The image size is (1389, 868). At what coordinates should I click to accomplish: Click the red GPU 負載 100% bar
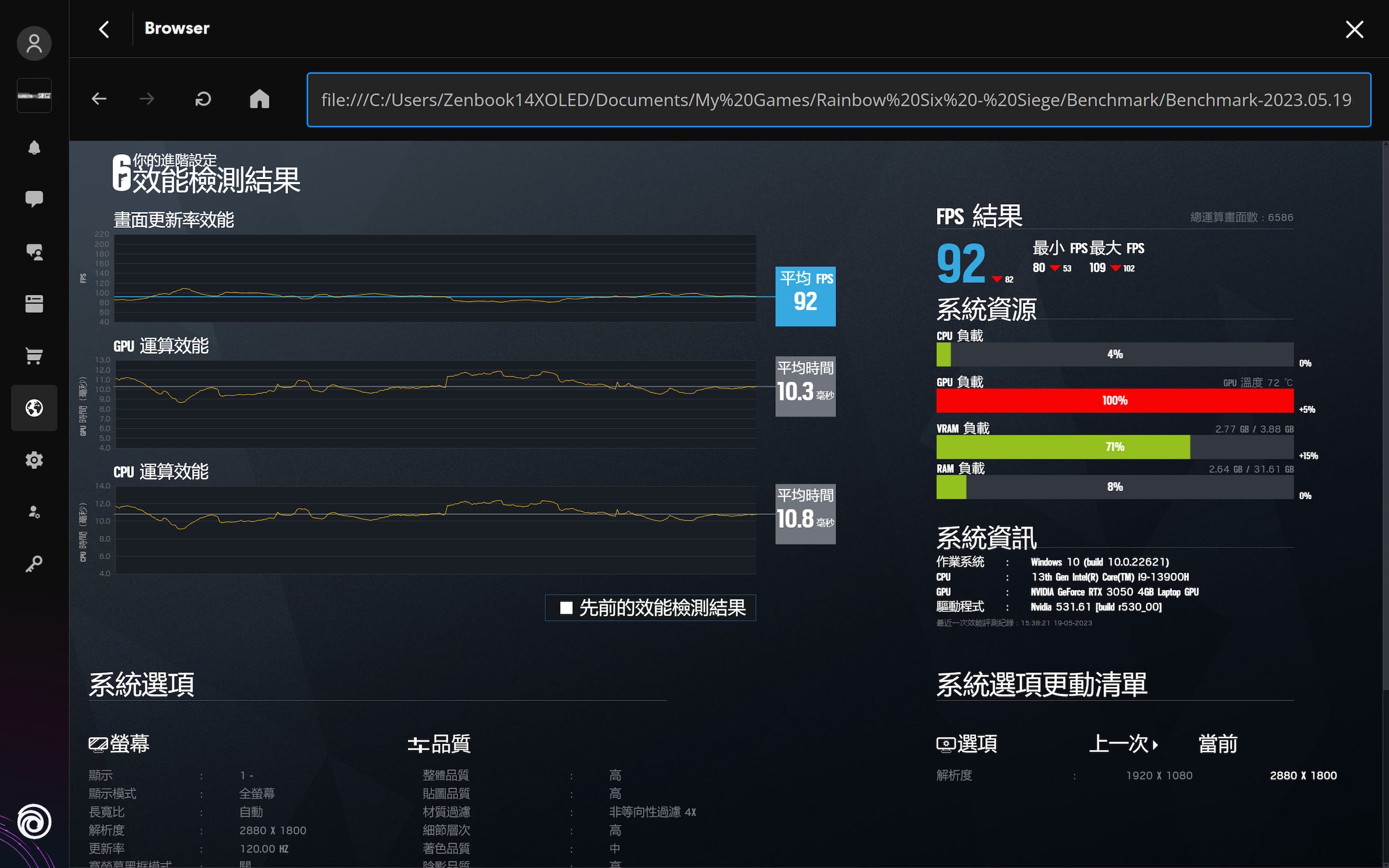point(1114,401)
